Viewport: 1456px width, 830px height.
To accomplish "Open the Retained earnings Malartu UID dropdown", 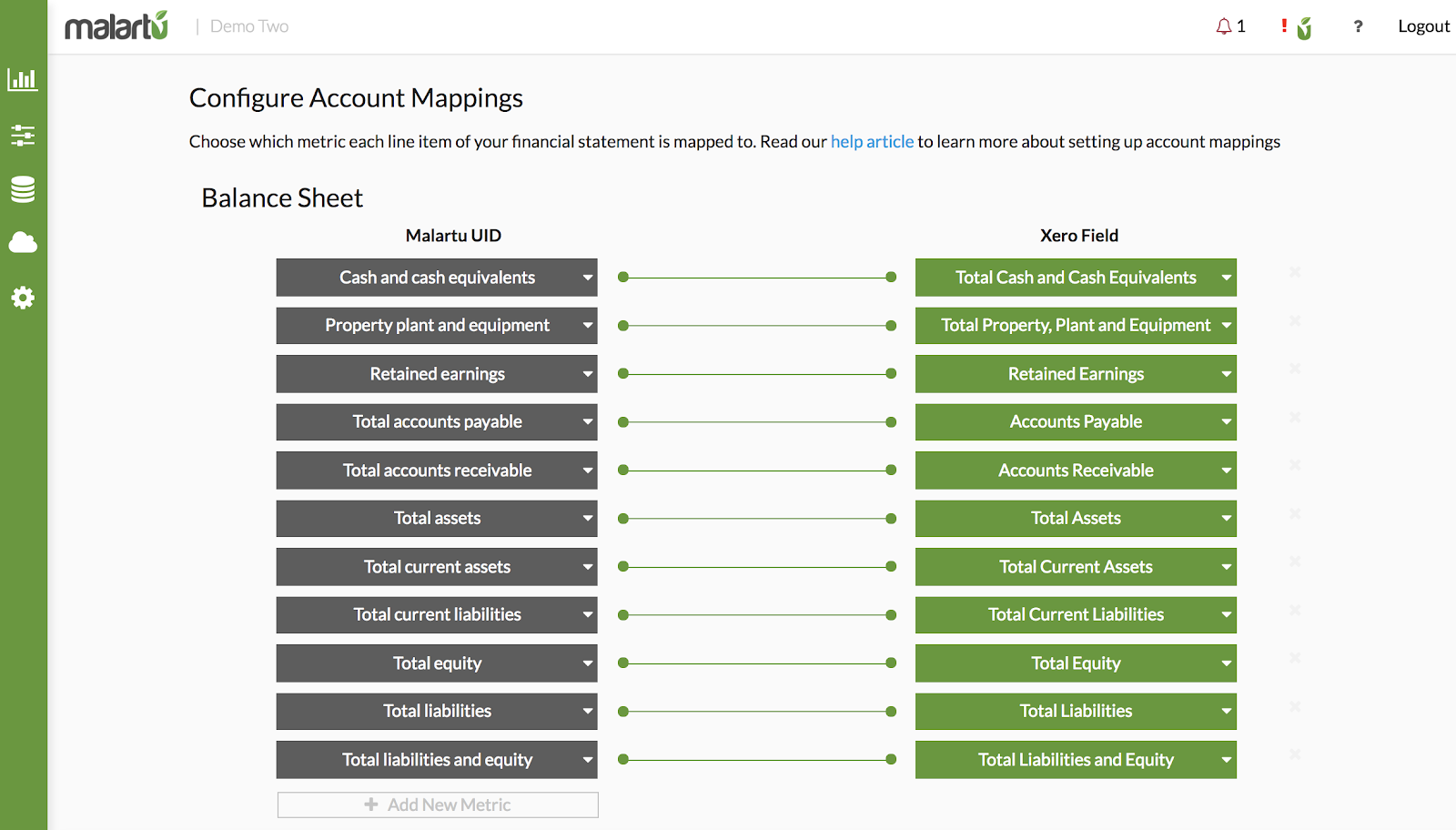I will [x=437, y=374].
